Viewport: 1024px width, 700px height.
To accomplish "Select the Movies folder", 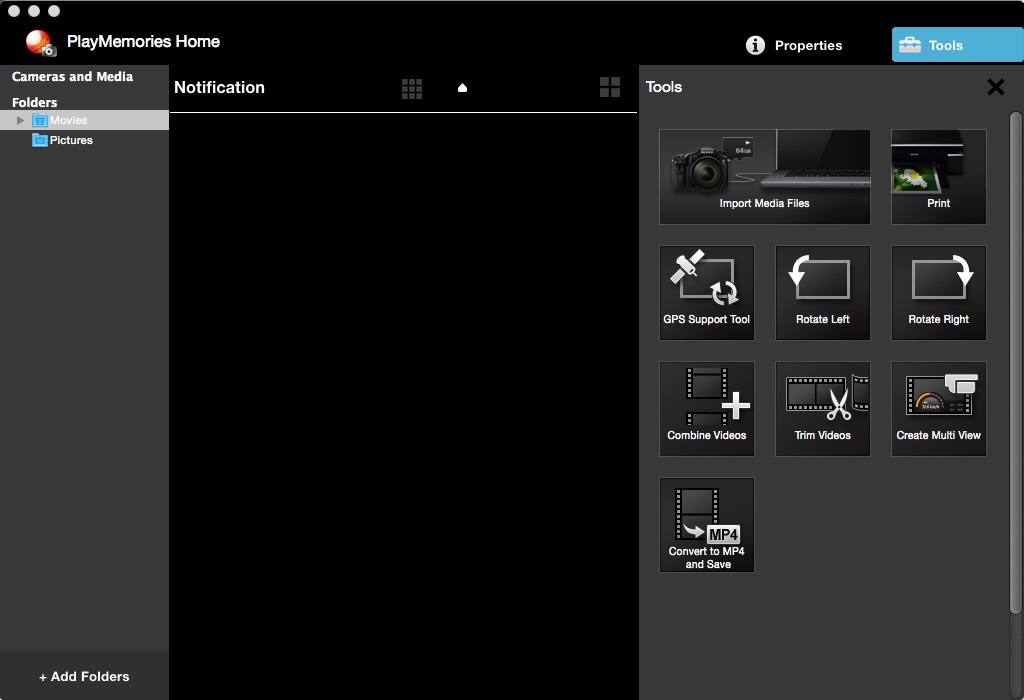I will click(68, 120).
